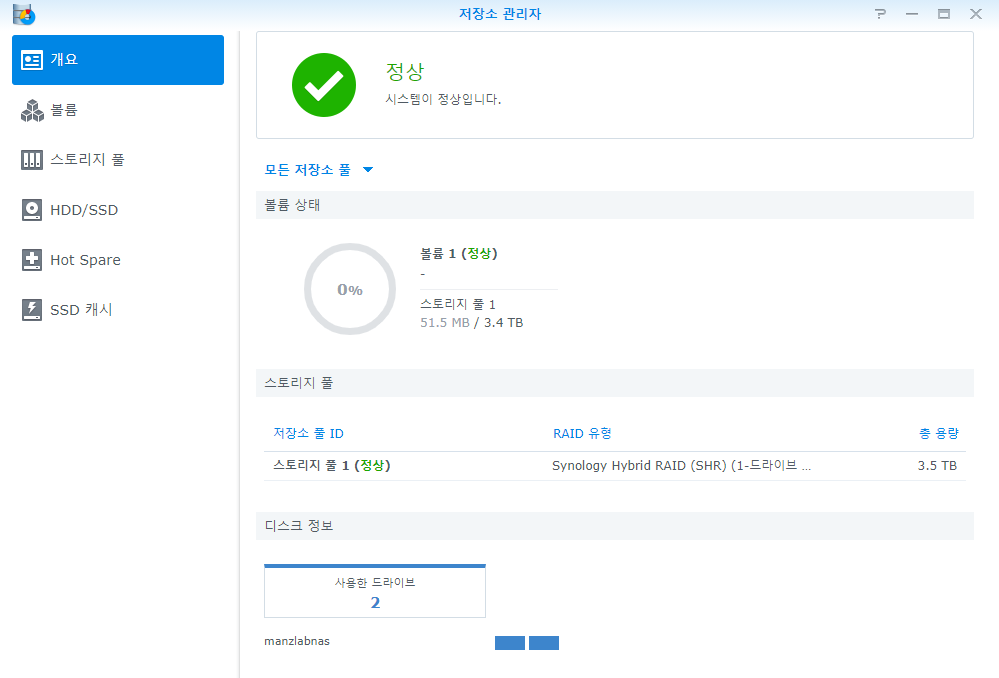Select the SSD 캐시 sidebar icon
This screenshot has height=678, width=999.
tap(31, 309)
